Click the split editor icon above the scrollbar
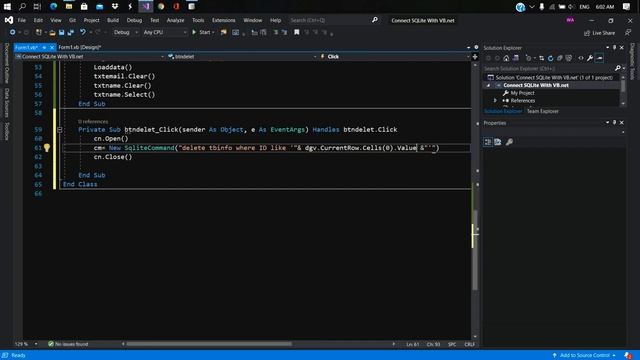Screen dimensions: 640x360 click(475, 56)
